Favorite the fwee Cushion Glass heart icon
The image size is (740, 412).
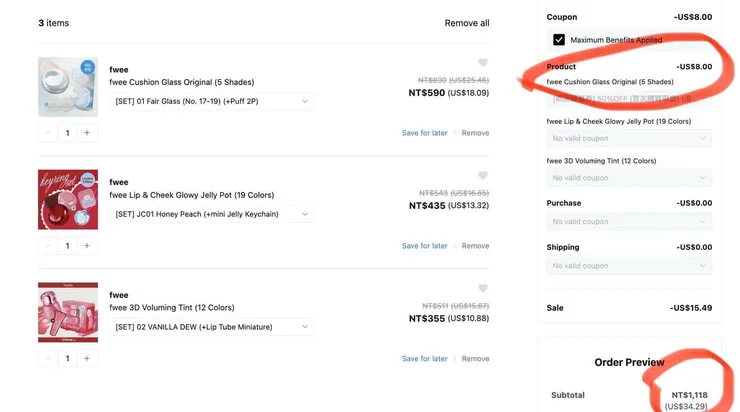pyautogui.click(x=483, y=63)
